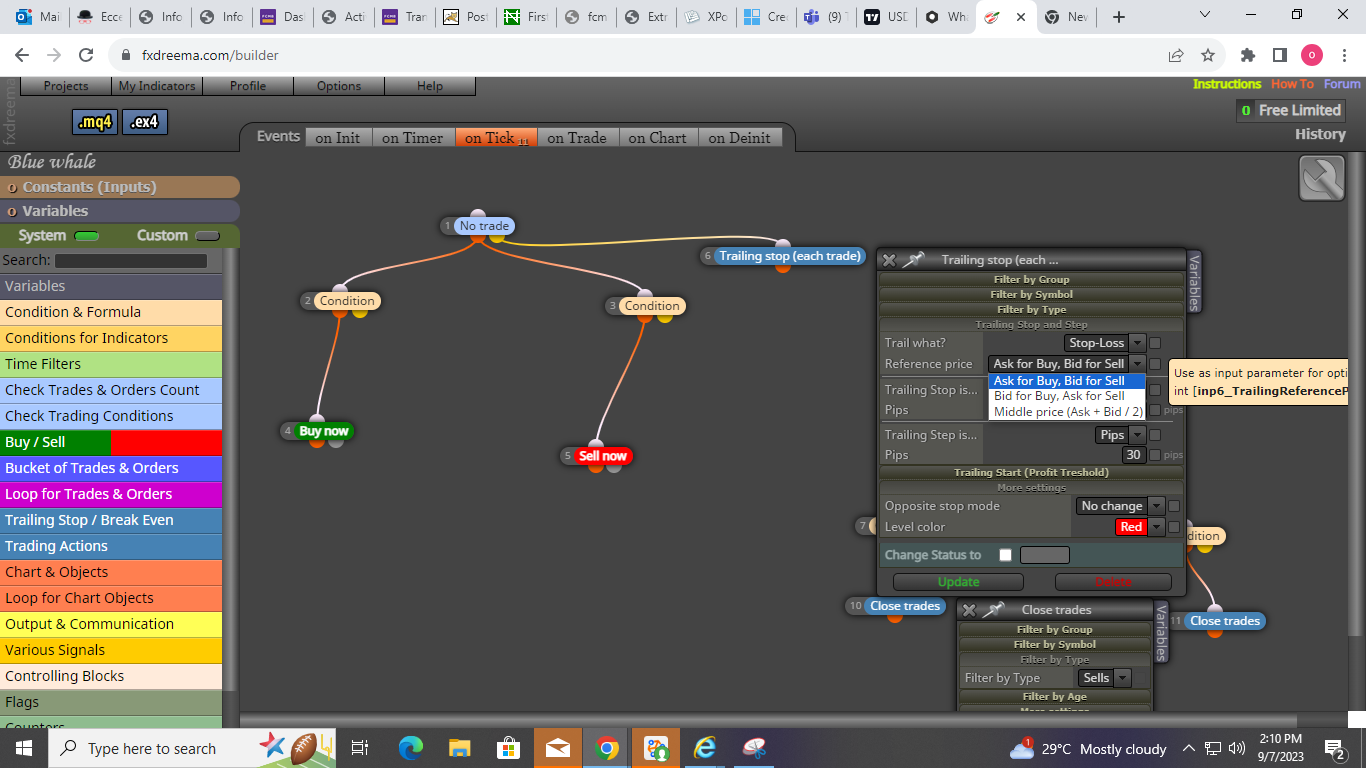This screenshot has width=1366, height=768.
Task: Go back to the previous browser page
Action: click(x=24, y=56)
